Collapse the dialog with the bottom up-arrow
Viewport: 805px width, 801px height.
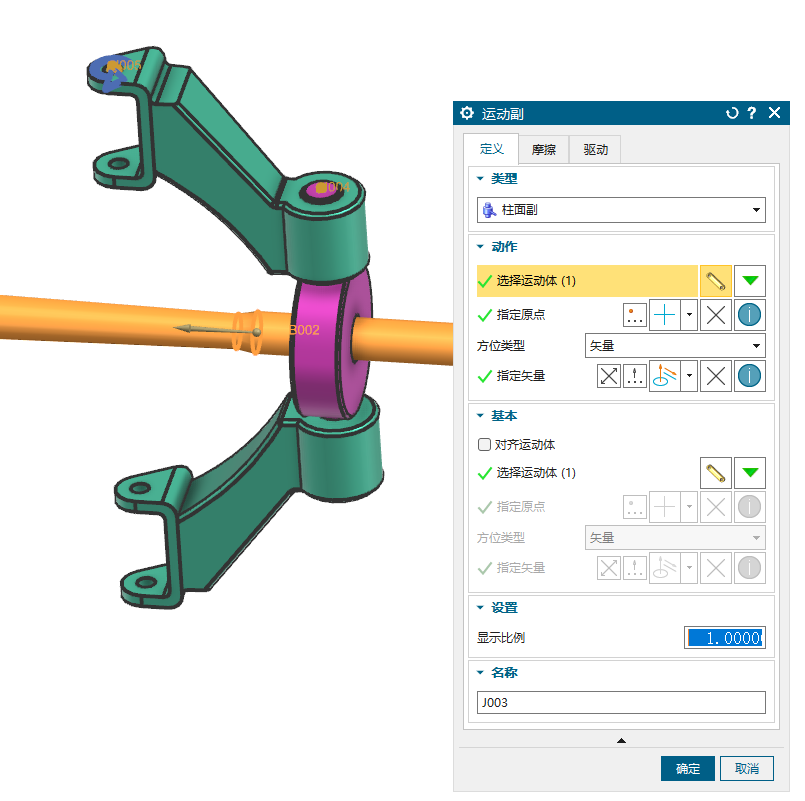[621, 741]
